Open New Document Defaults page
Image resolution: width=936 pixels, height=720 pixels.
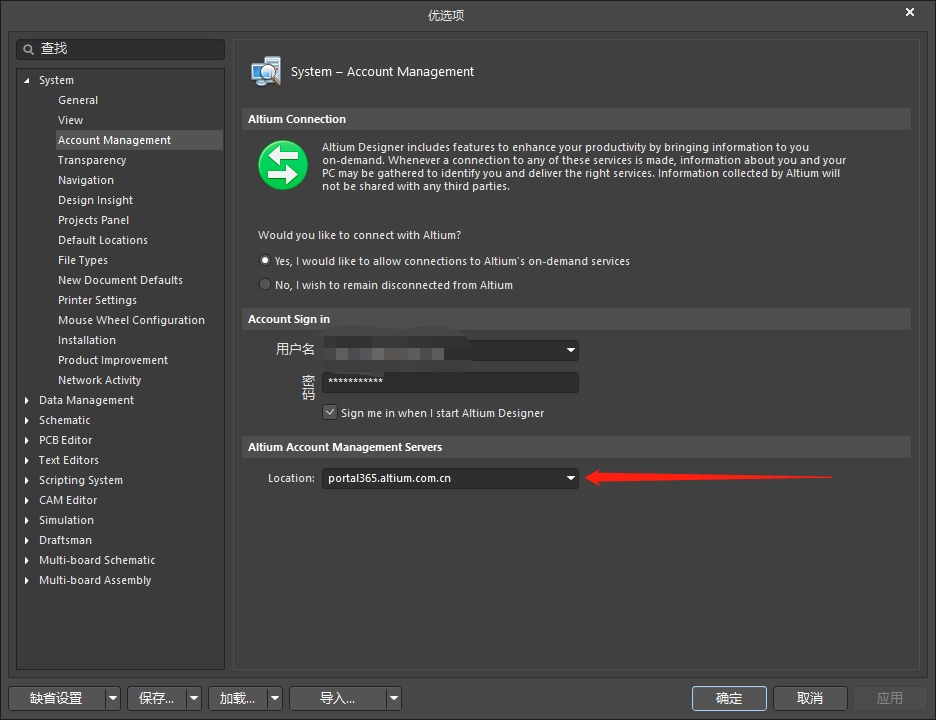(x=121, y=280)
